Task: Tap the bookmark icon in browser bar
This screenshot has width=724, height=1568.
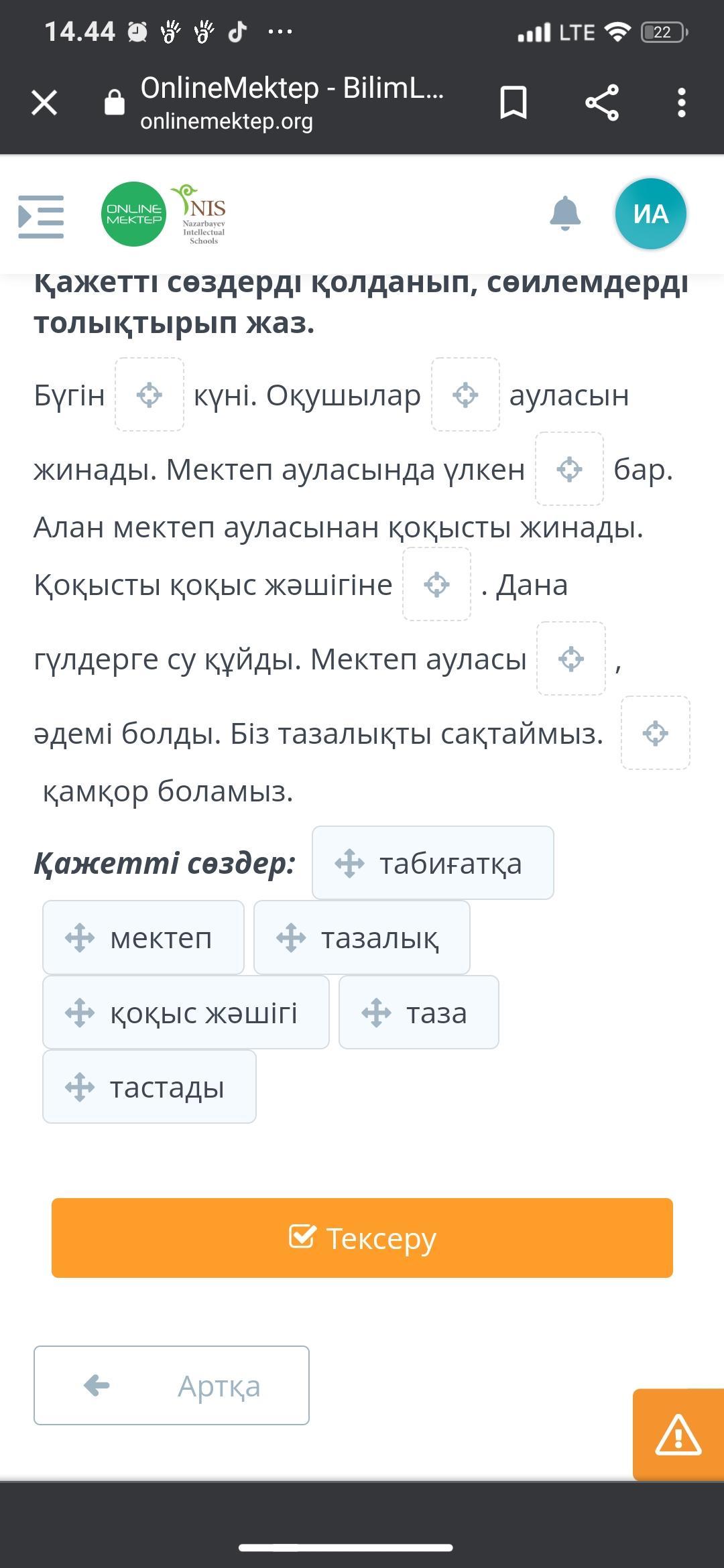Action: 514,103
